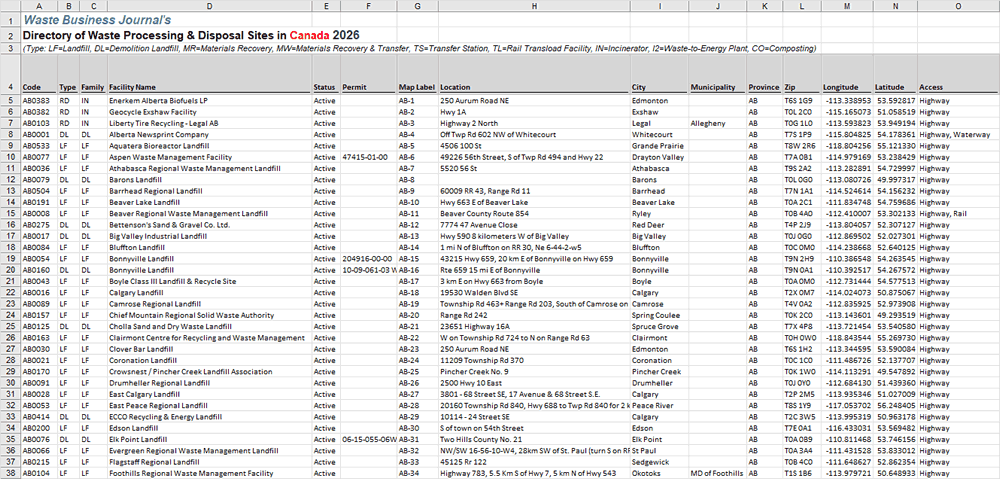Click permit cell '204916-00-00'
The image size is (1000, 479).
pyautogui.click(x=368, y=258)
